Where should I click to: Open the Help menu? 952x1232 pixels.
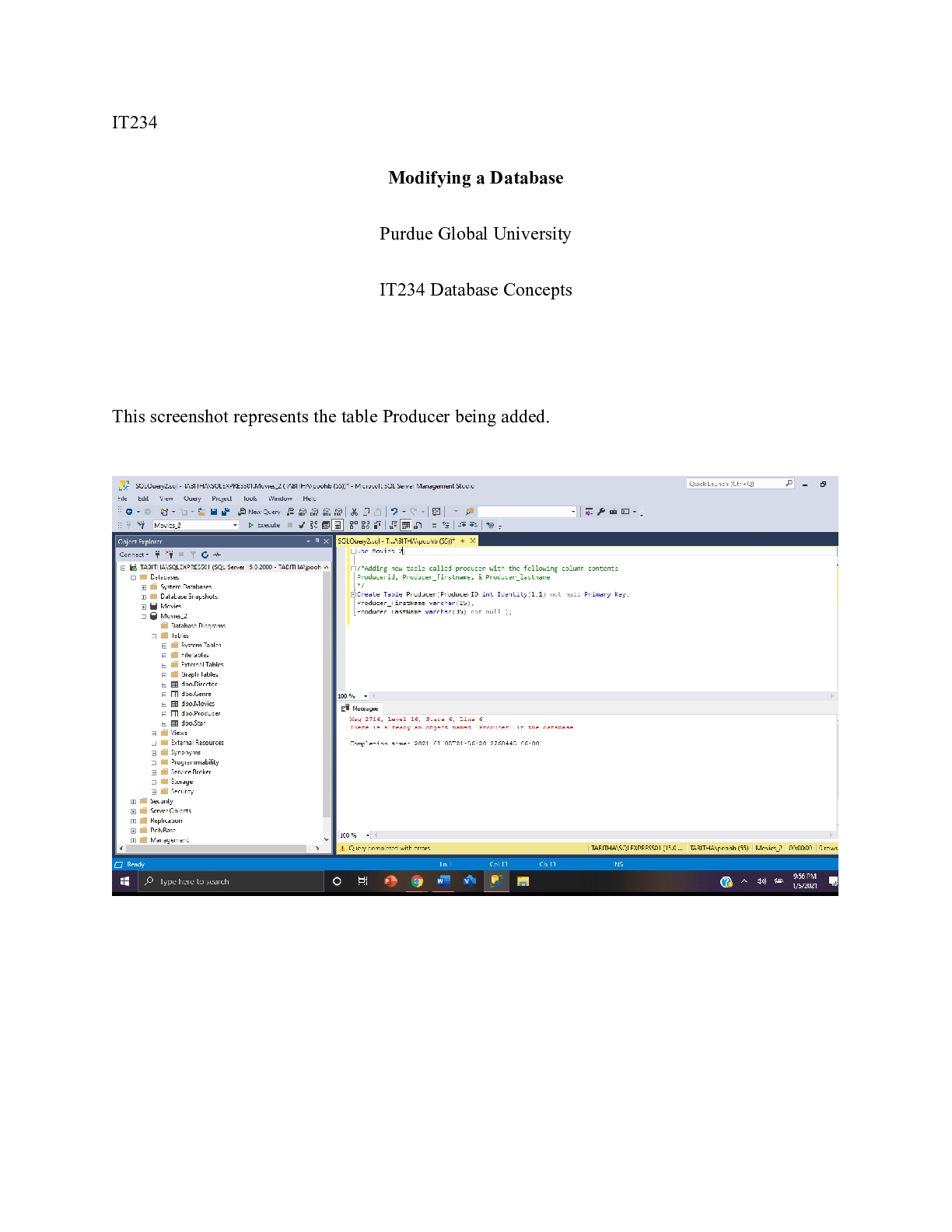click(x=310, y=499)
